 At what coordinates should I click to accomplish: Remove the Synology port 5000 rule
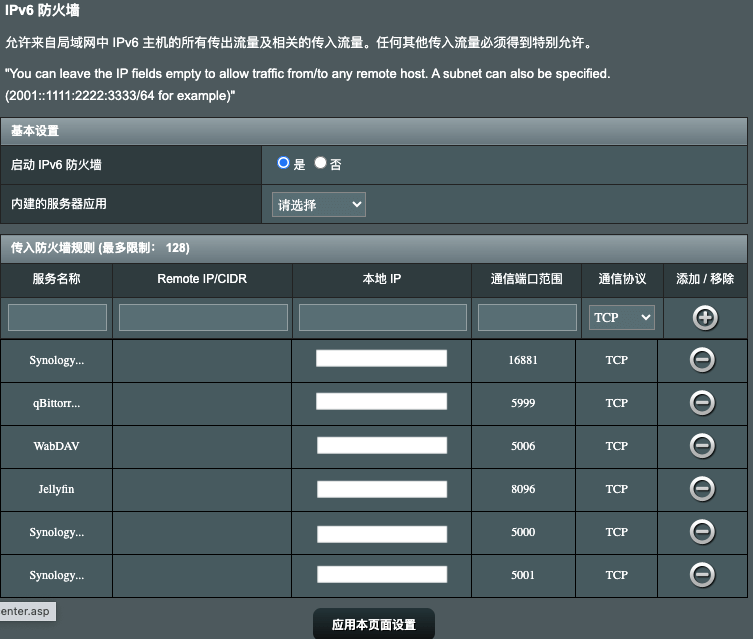tap(702, 532)
